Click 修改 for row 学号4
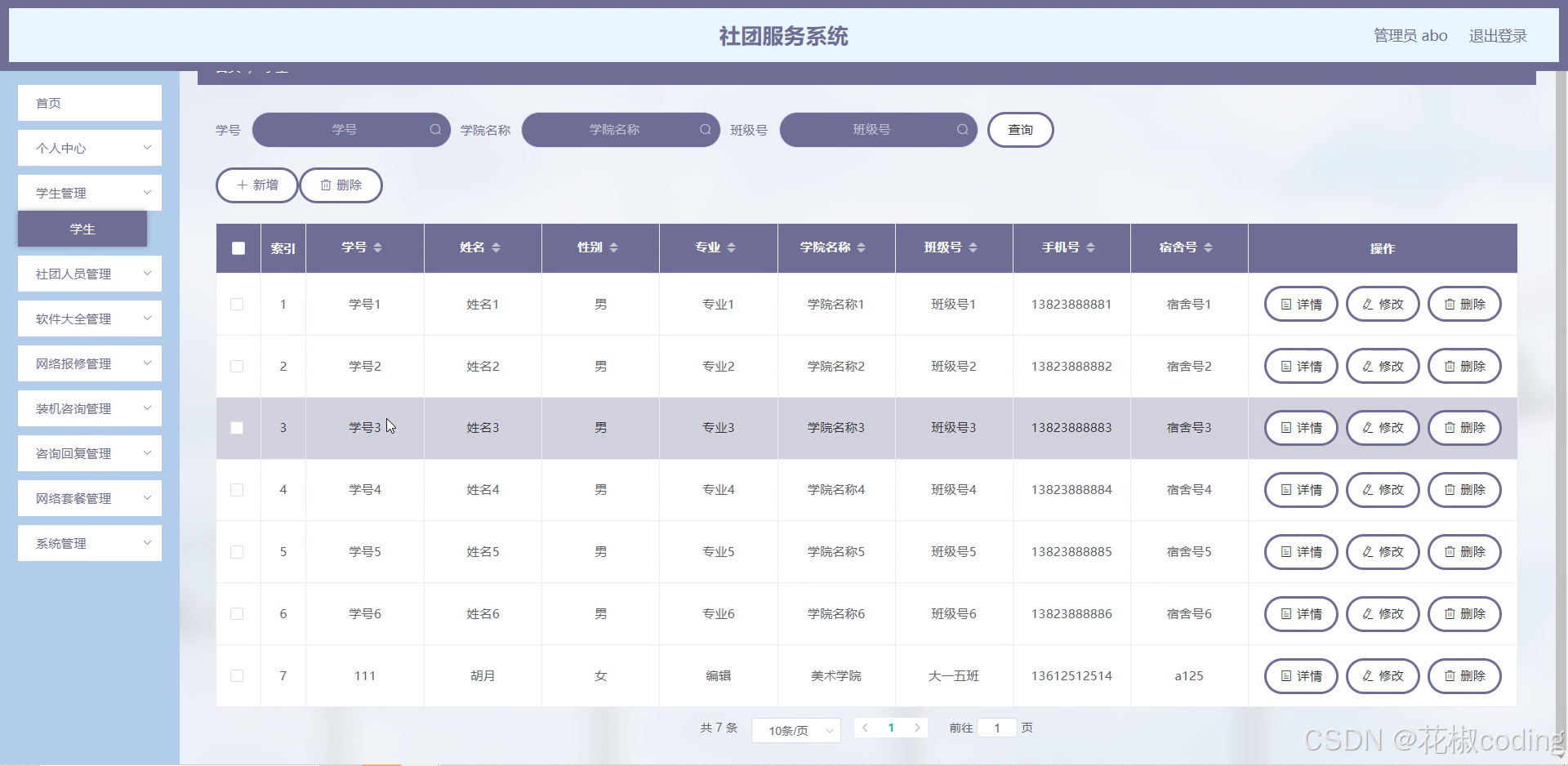The image size is (1568, 766). click(x=1383, y=490)
